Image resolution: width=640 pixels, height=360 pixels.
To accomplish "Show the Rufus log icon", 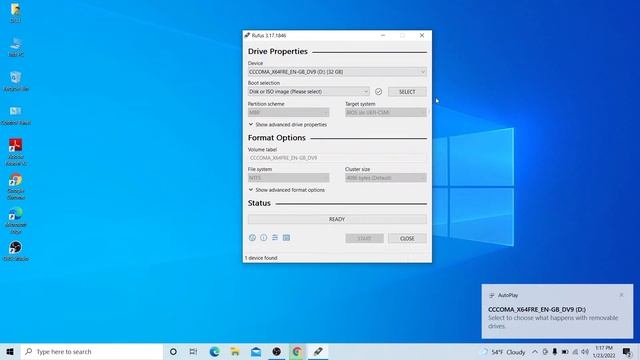I will tap(287, 238).
